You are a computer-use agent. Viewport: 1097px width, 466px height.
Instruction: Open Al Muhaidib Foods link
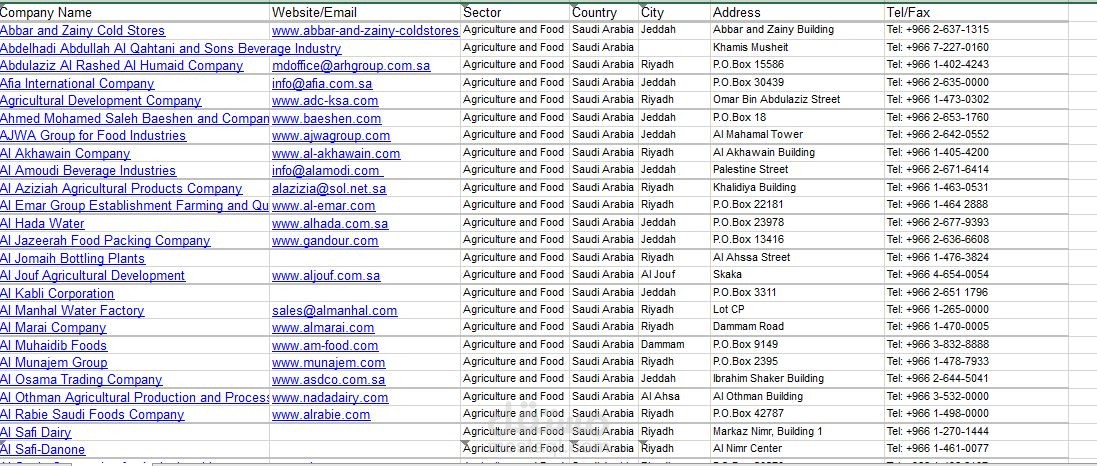tap(53, 346)
